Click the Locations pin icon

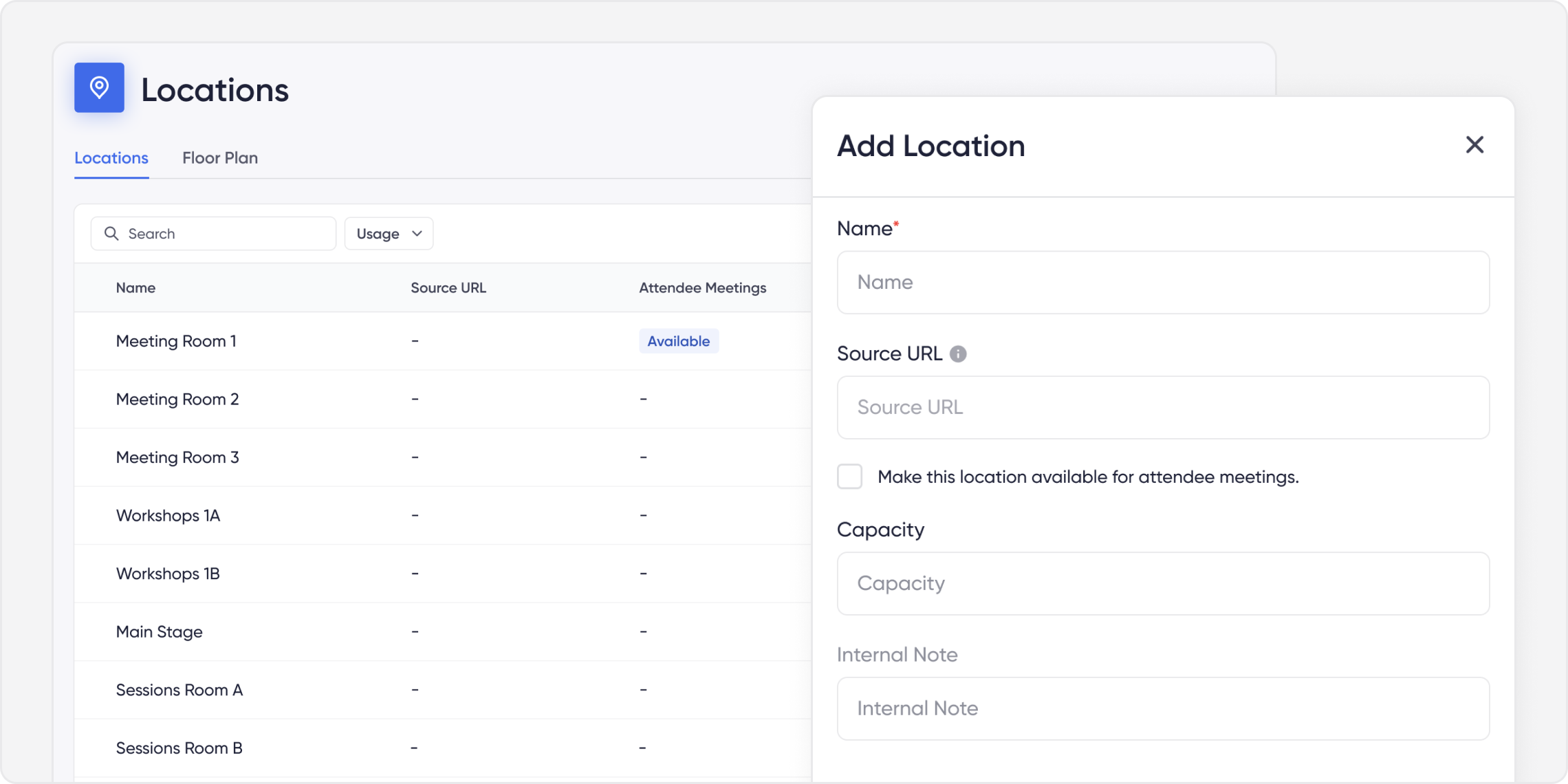[99, 87]
